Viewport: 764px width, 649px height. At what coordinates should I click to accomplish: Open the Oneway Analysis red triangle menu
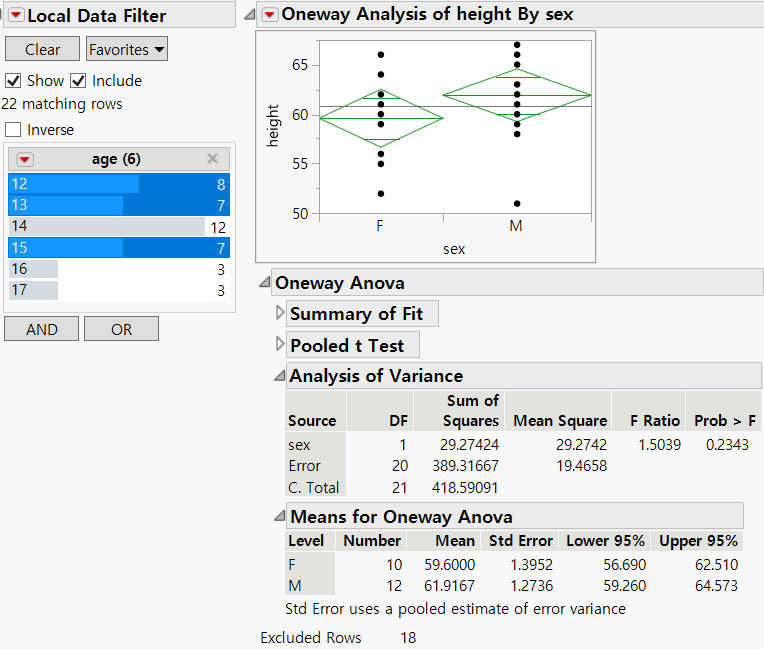269,14
